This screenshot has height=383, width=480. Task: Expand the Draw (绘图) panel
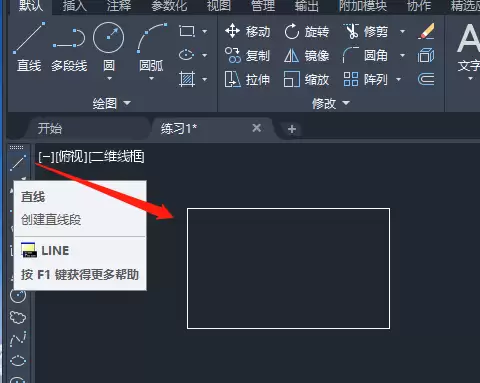[112, 104]
